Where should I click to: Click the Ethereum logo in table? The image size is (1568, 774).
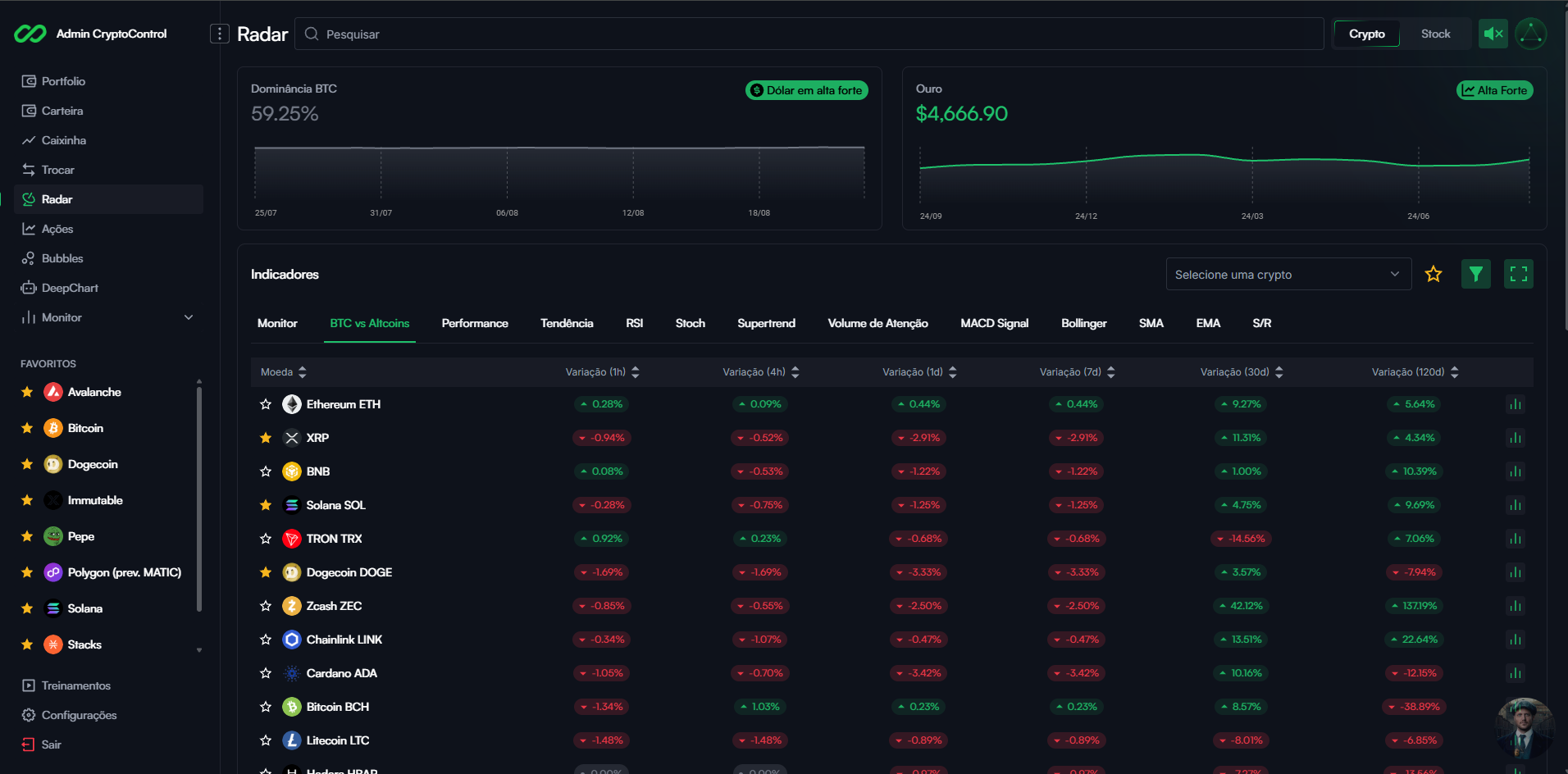tap(292, 404)
